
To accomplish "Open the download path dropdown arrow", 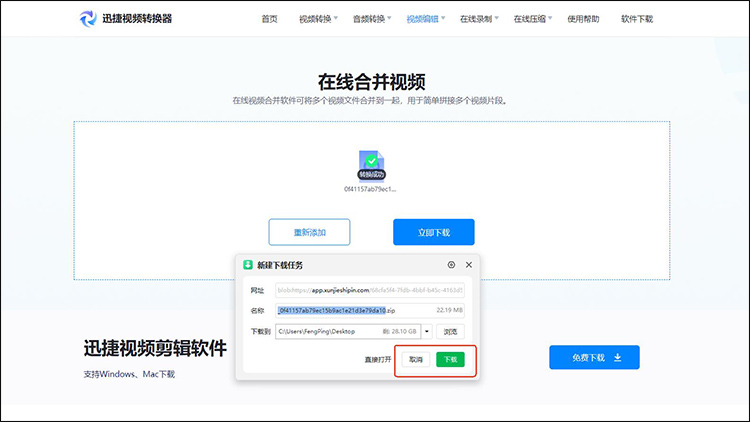I will (427, 331).
